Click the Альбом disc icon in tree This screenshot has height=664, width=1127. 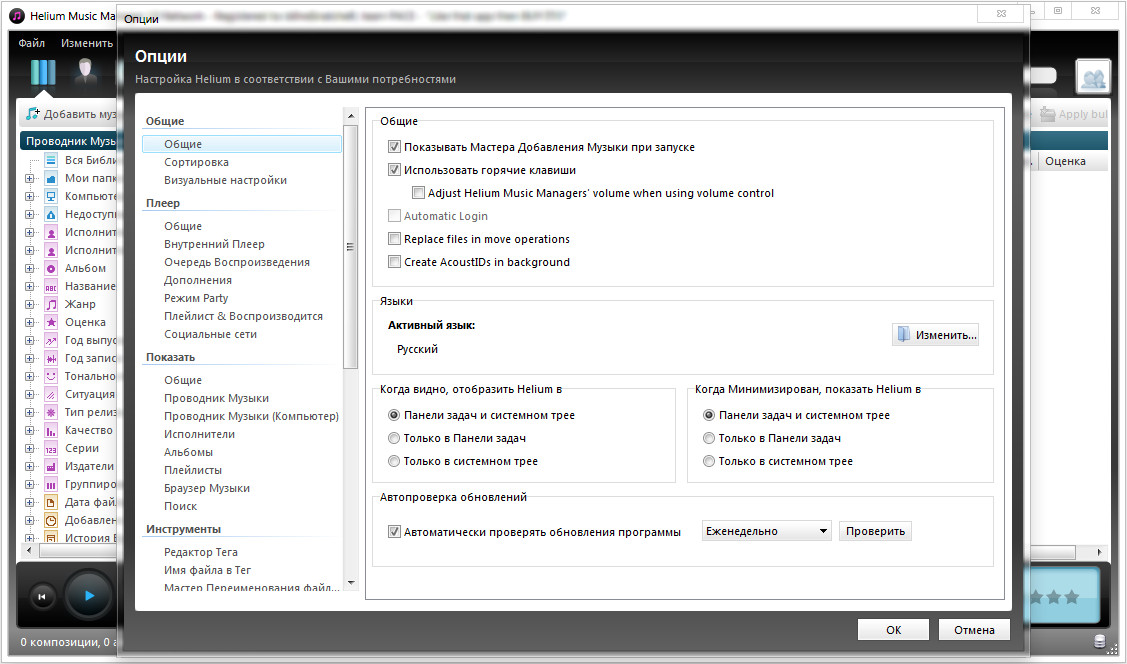coord(51,268)
